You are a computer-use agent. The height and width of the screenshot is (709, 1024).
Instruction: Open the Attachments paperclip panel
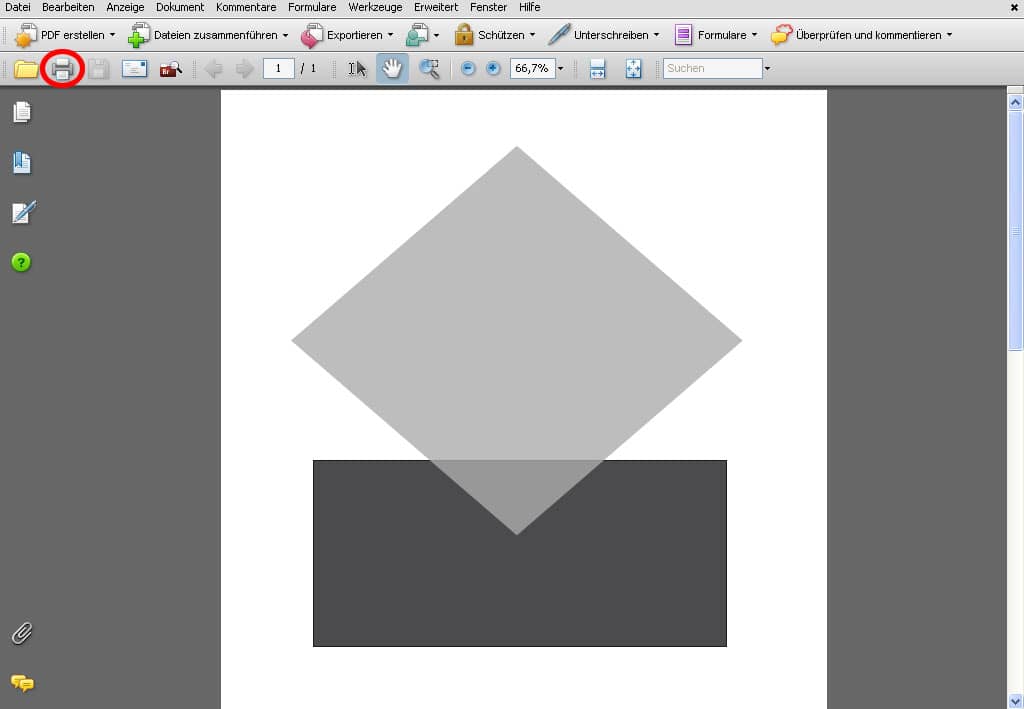click(x=22, y=632)
